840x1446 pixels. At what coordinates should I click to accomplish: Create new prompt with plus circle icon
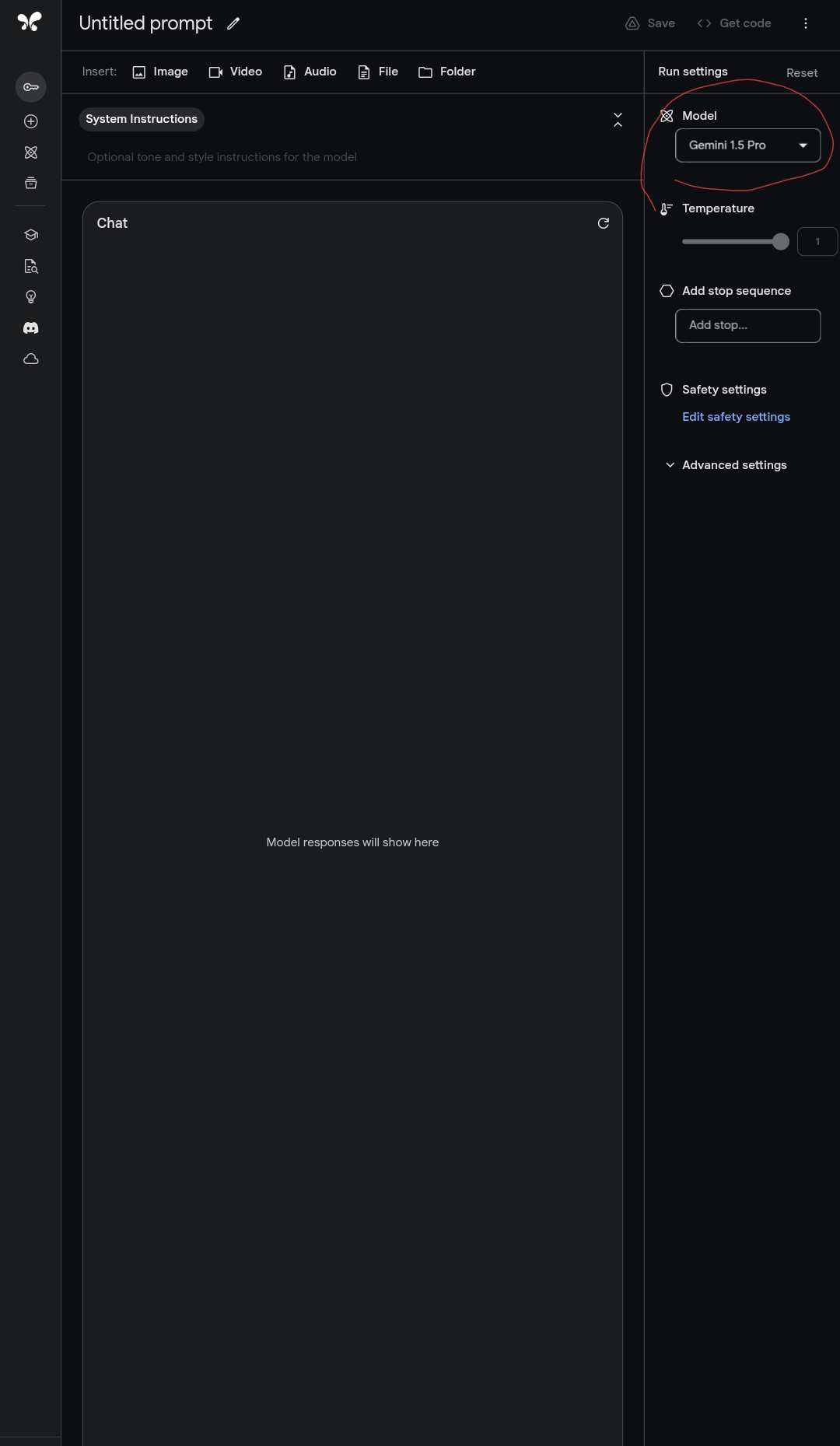point(31,121)
